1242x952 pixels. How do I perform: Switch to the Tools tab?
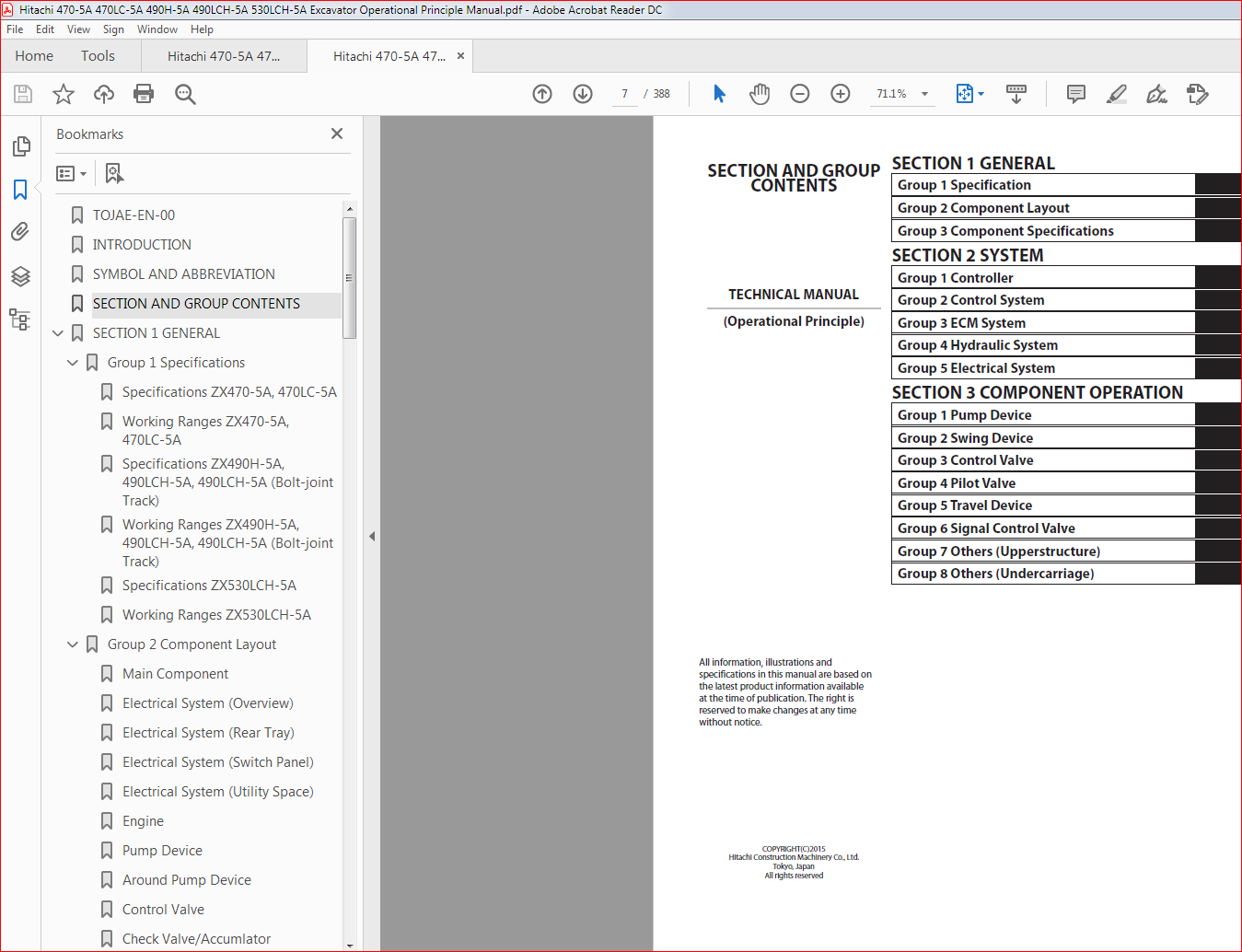(x=98, y=56)
